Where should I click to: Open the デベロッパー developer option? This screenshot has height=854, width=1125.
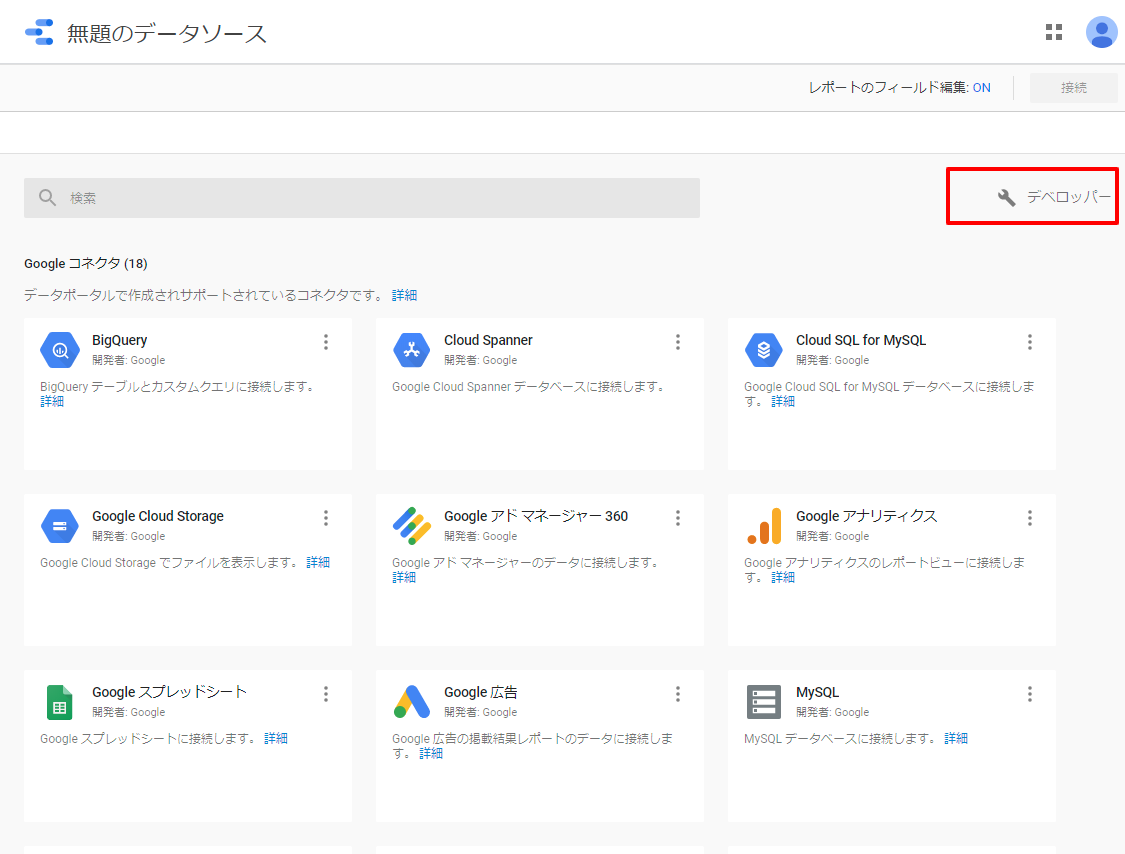[x=1055, y=197]
